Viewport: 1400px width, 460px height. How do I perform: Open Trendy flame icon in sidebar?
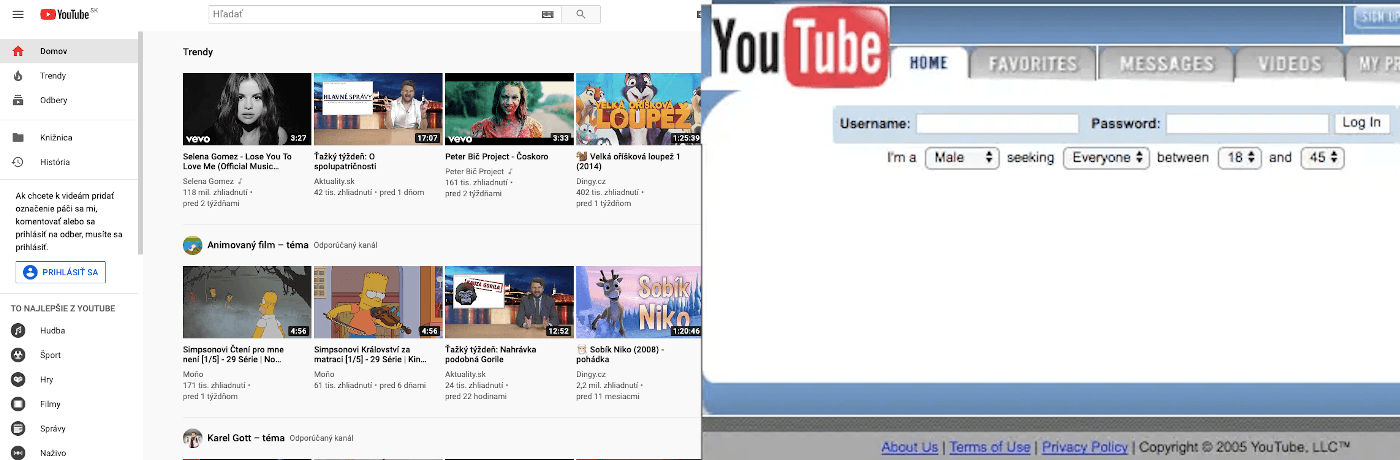click(18, 76)
